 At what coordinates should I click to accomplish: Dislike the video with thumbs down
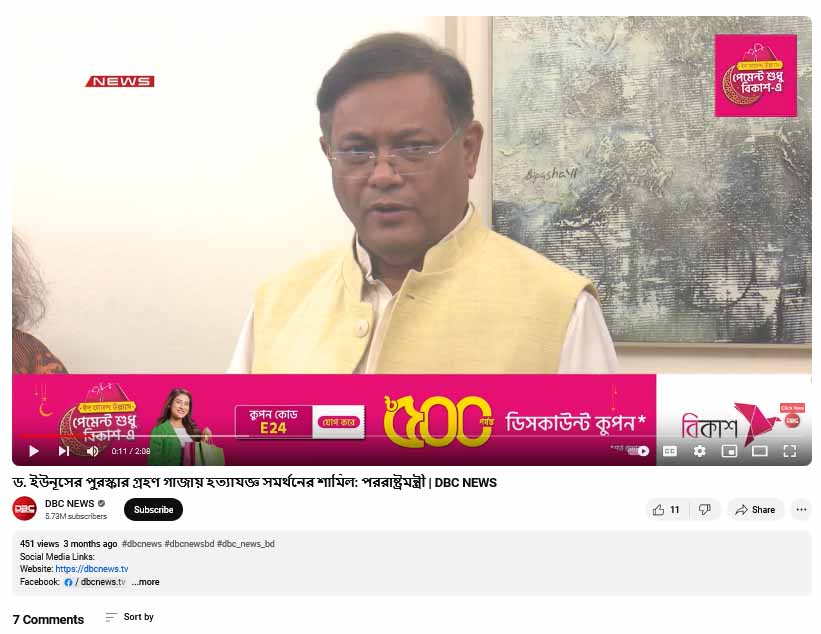coord(705,509)
